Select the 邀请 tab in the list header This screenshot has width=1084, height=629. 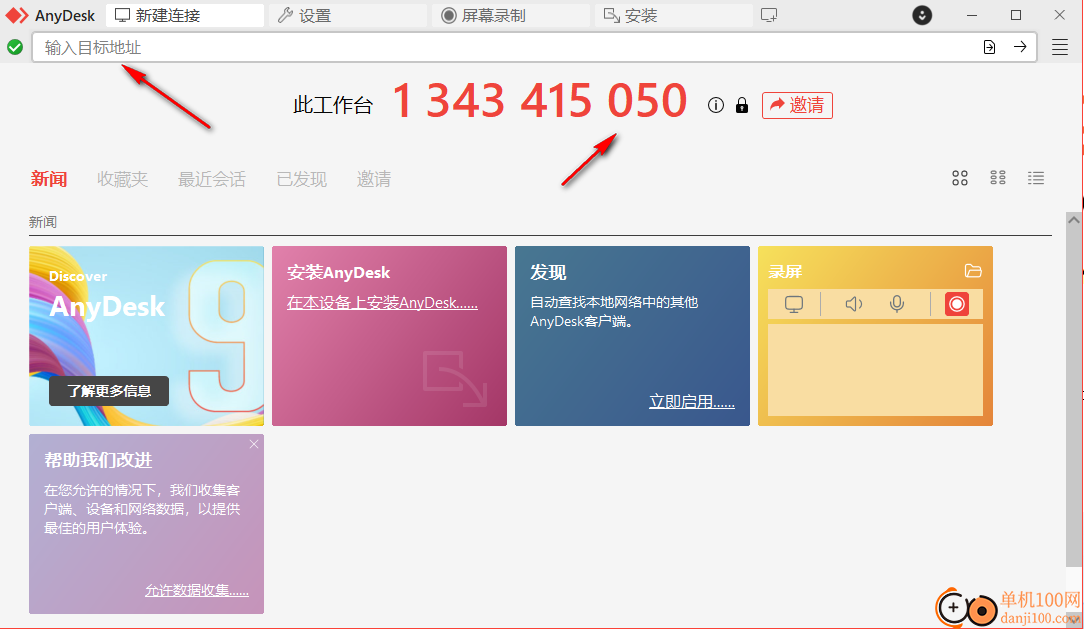click(x=373, y=179)
